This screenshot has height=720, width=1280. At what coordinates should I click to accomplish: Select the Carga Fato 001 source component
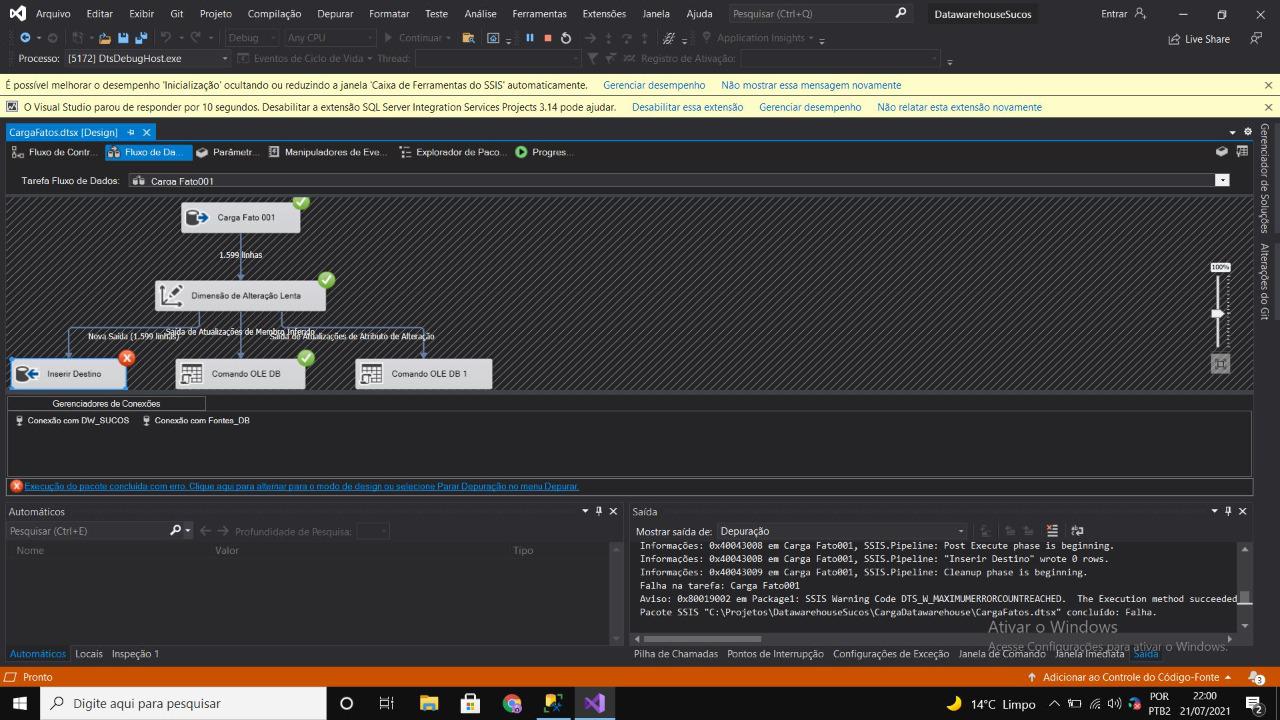coord(240,217)
